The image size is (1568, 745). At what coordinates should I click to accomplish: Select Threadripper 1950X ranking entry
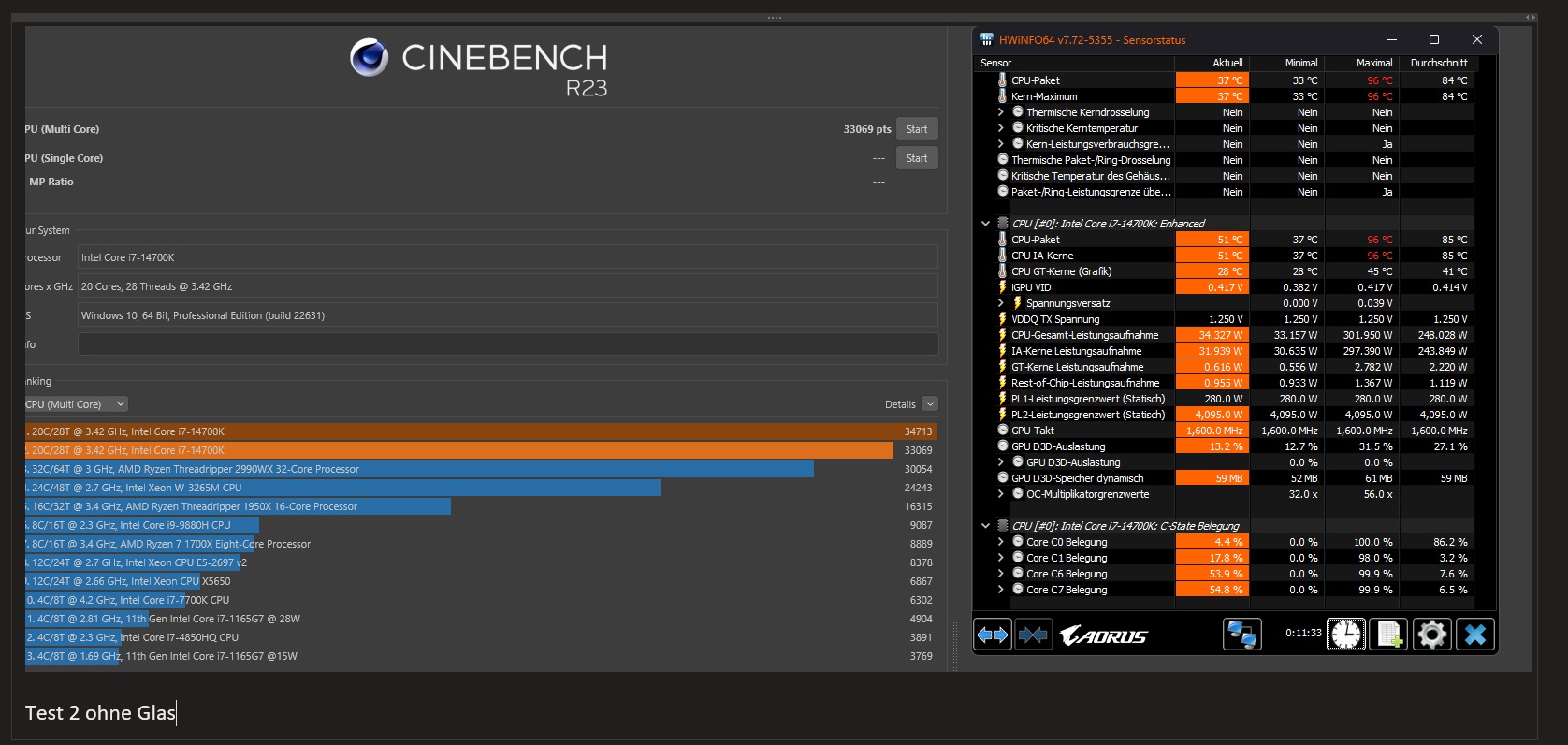(x=481, y=506)
